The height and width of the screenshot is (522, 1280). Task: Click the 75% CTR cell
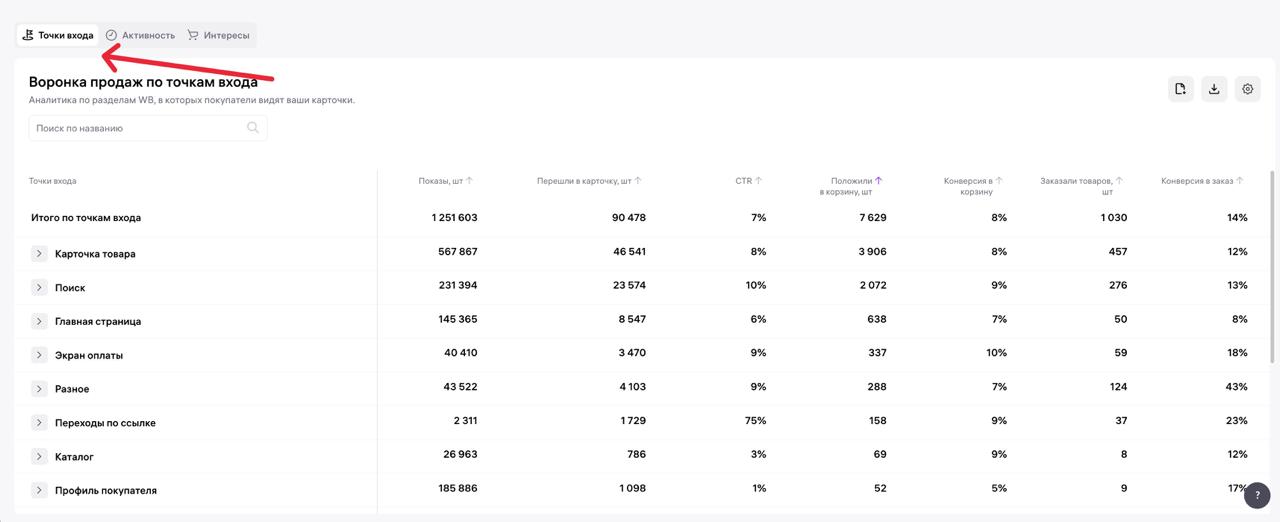(x=756, y=421)
